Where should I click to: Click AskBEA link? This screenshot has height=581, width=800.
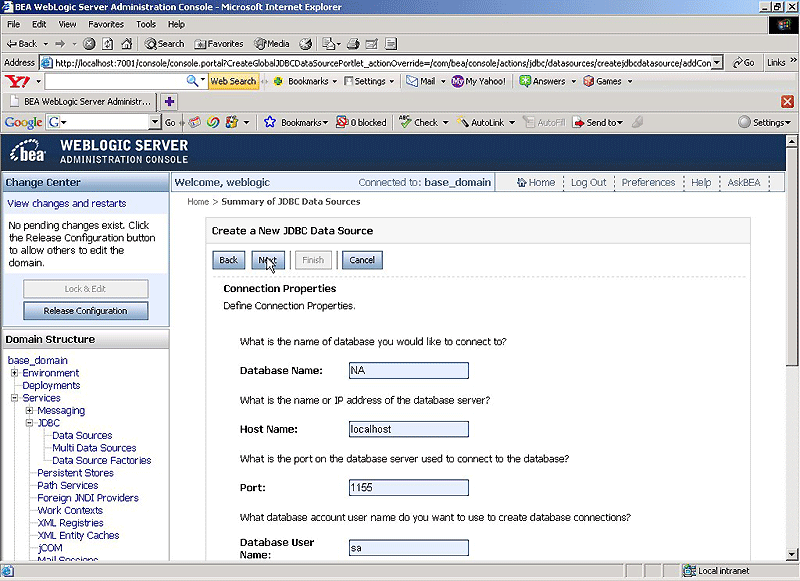coord(743,183)
